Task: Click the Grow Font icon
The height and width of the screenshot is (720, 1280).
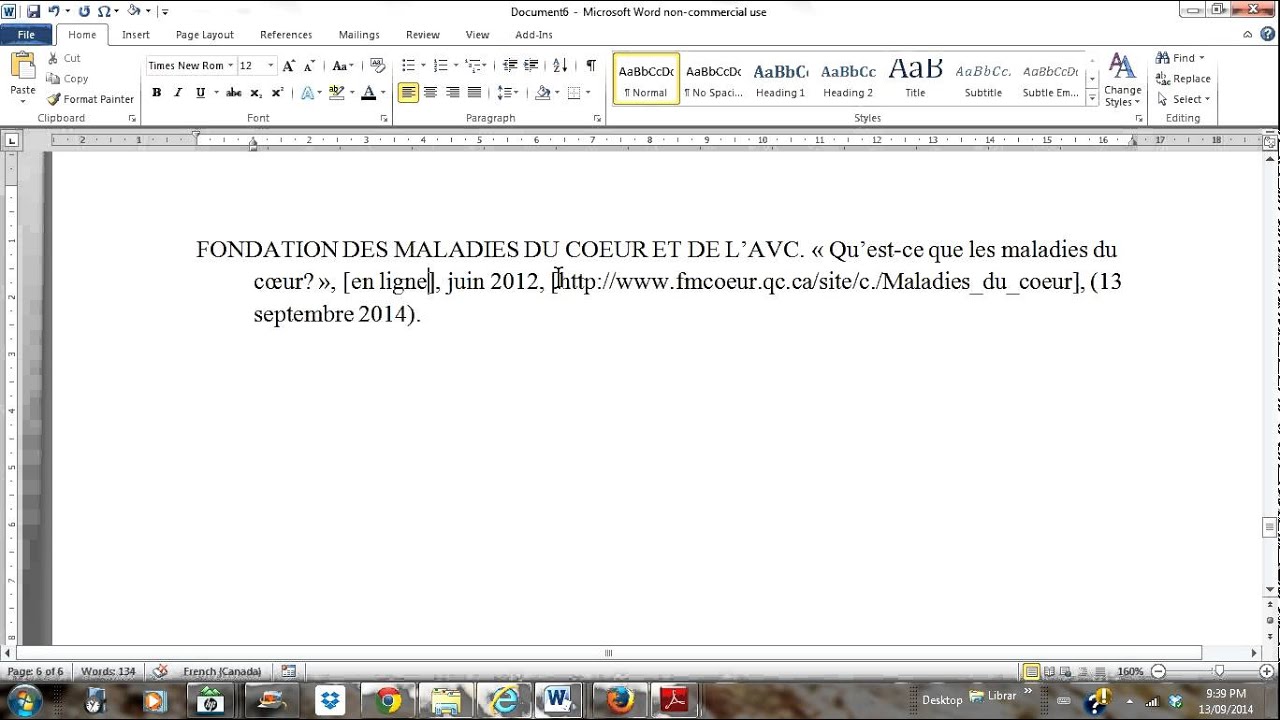Action: [289, 66]
